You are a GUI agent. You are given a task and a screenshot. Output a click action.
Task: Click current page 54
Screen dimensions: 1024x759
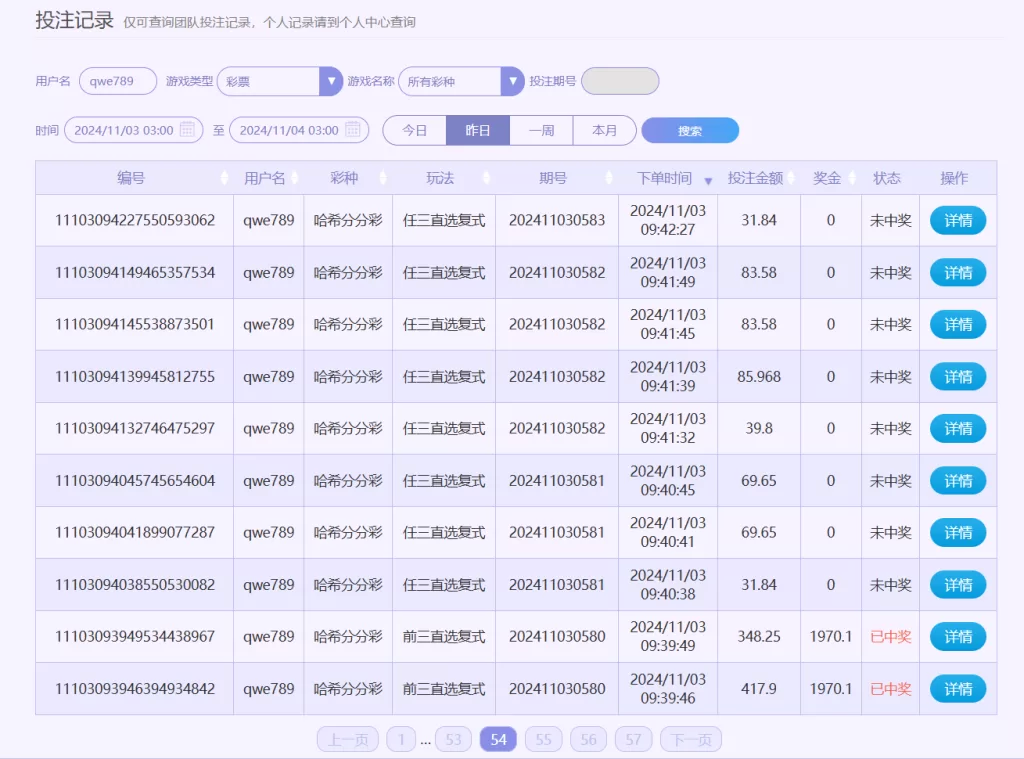coord(498,739)
